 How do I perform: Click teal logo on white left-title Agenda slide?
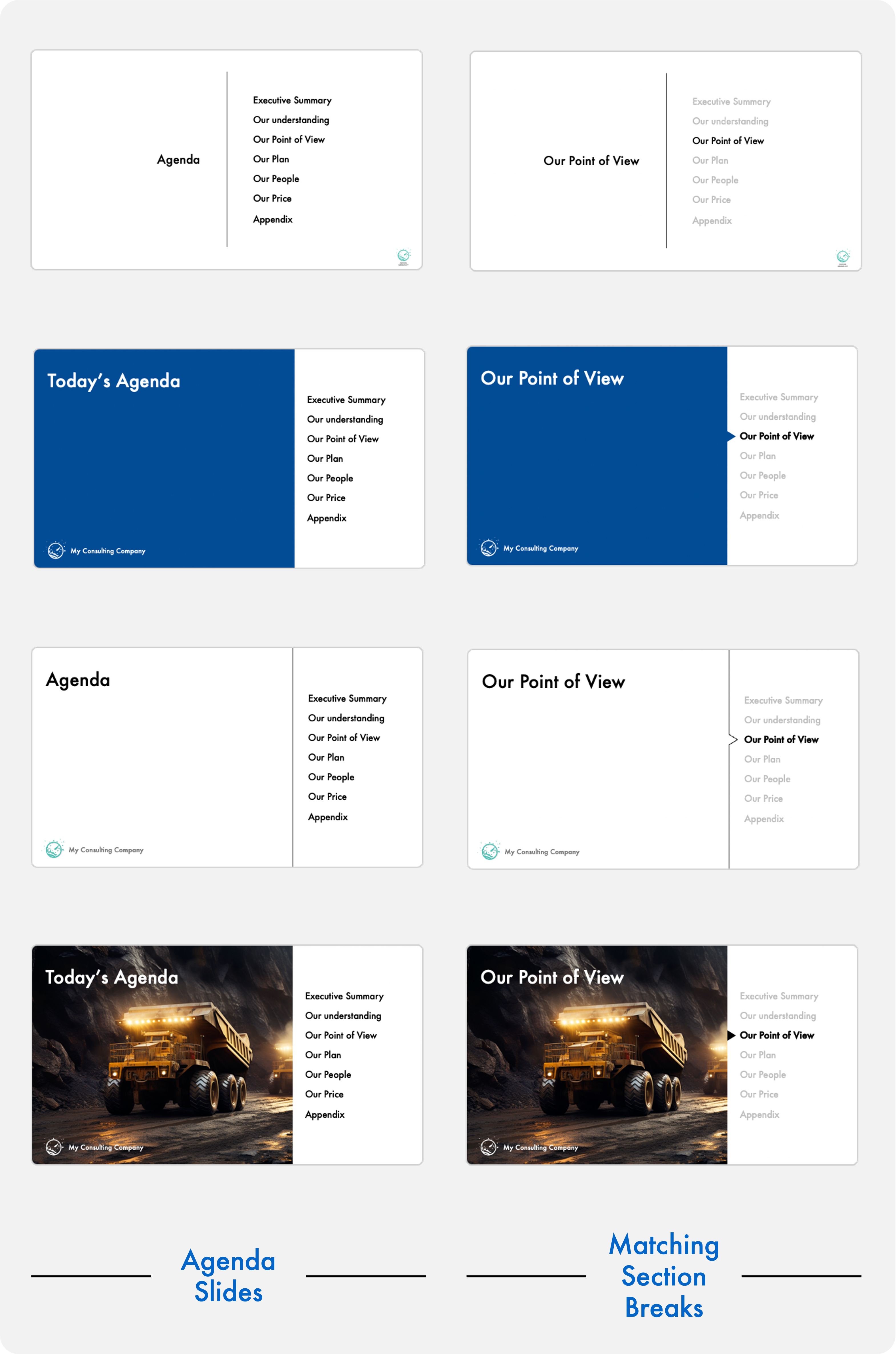coord(54,849)
